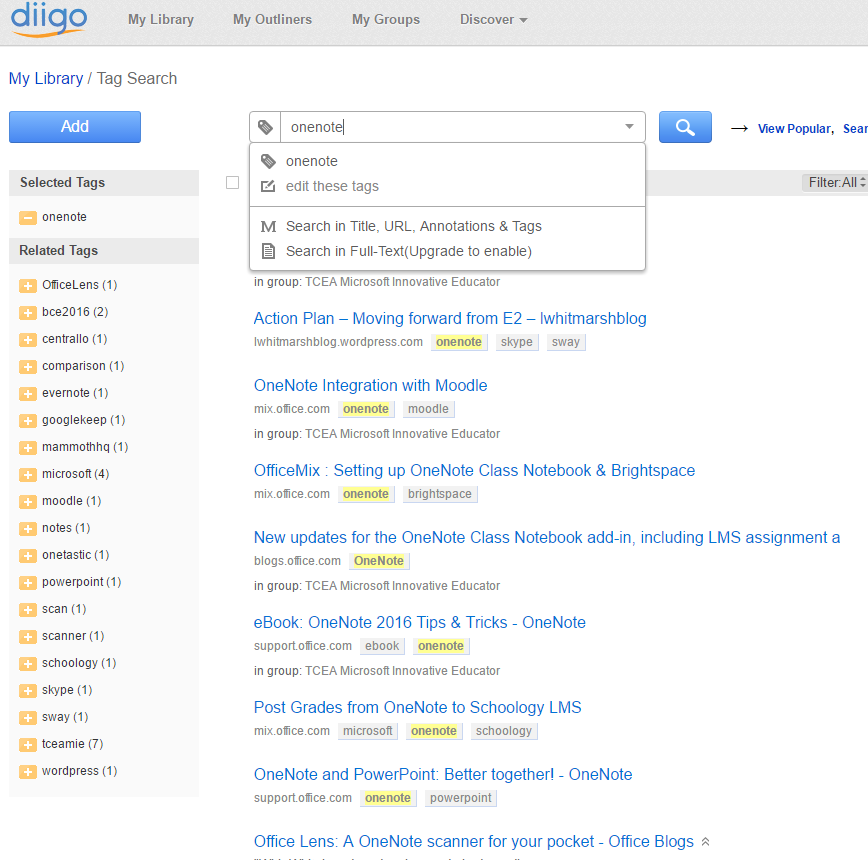Screen dimensions: 868x860
Task: Go to My Groups in navigation bar
Action: pyautogui.click(x=386, y=20)
